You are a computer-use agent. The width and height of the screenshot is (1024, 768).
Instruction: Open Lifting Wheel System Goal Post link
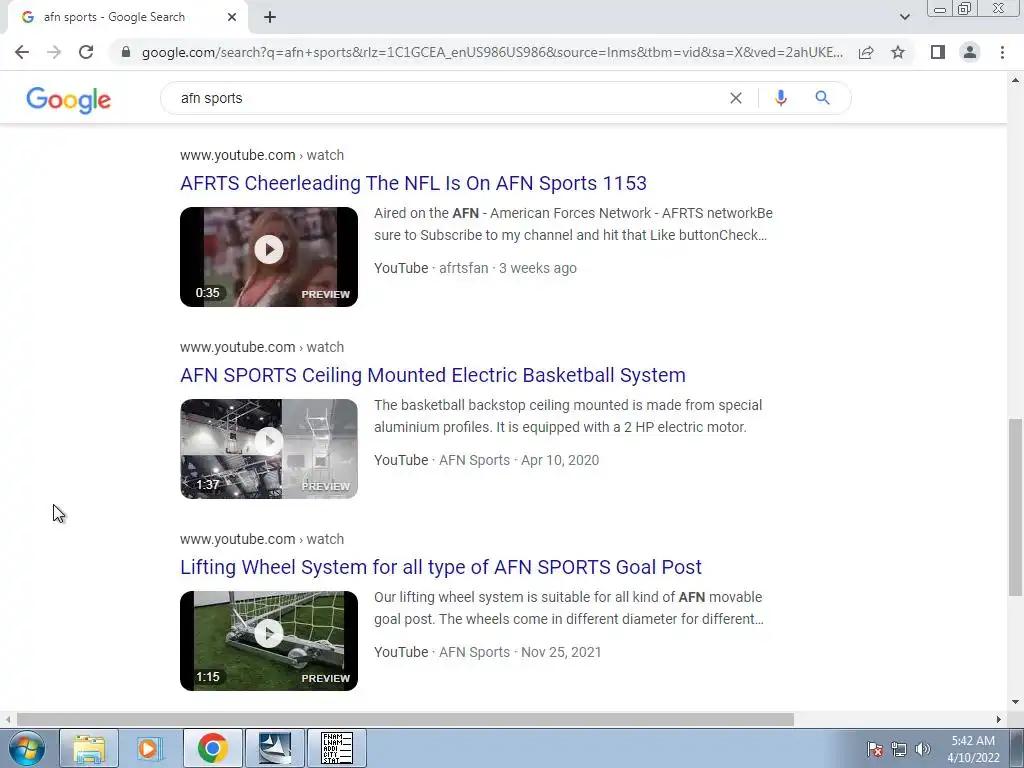[441, 567]
